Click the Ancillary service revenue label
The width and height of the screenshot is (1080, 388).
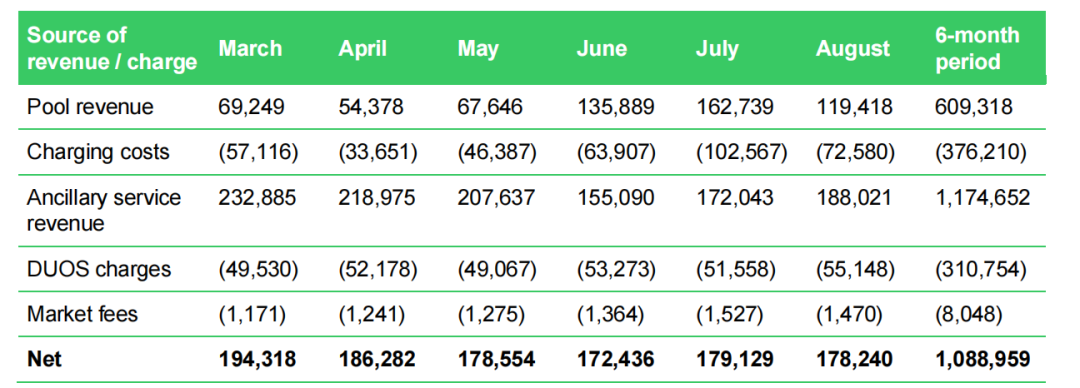click(104, 210)
